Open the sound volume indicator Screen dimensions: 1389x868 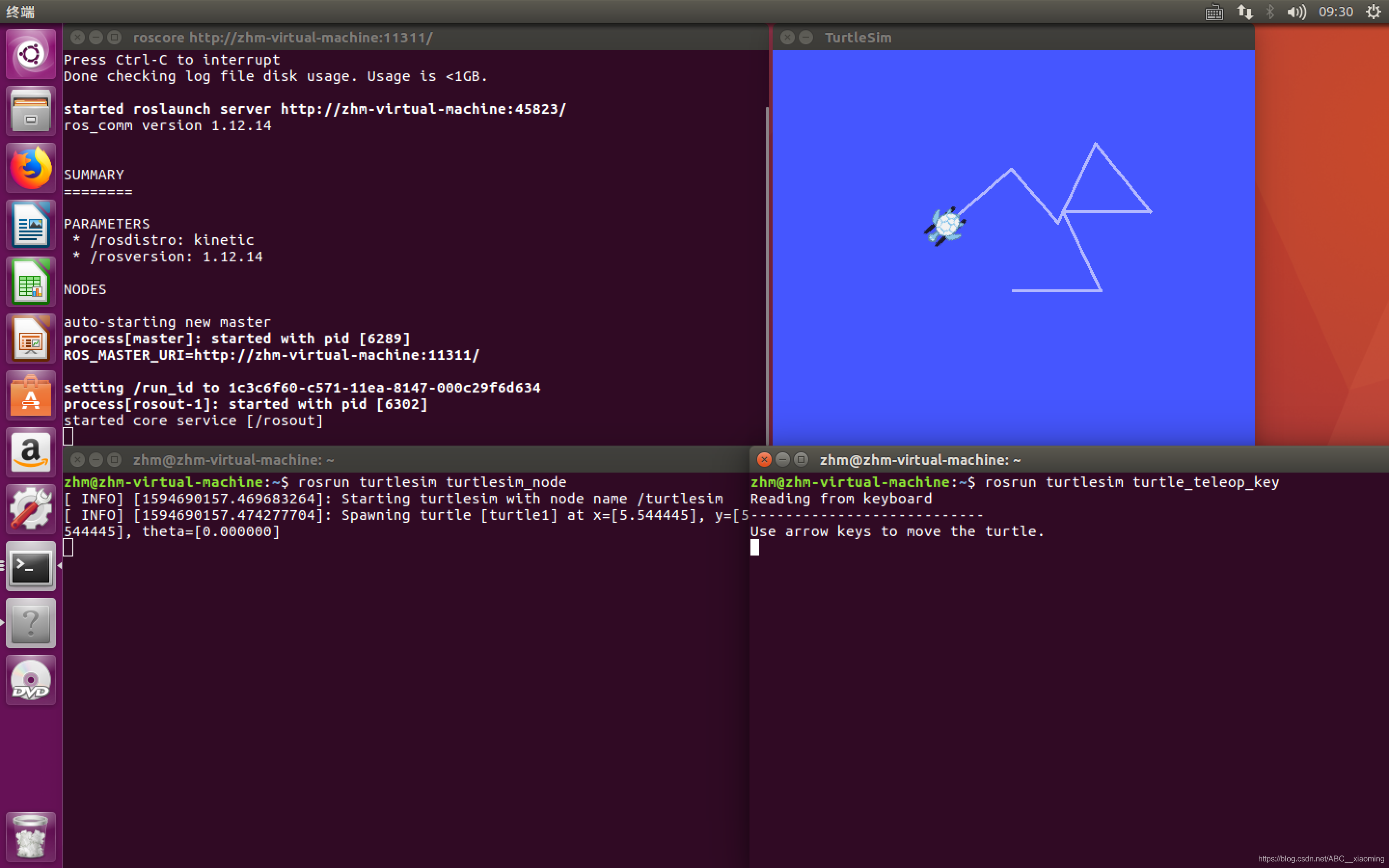pyautogui.click(x=1296, y=12)
